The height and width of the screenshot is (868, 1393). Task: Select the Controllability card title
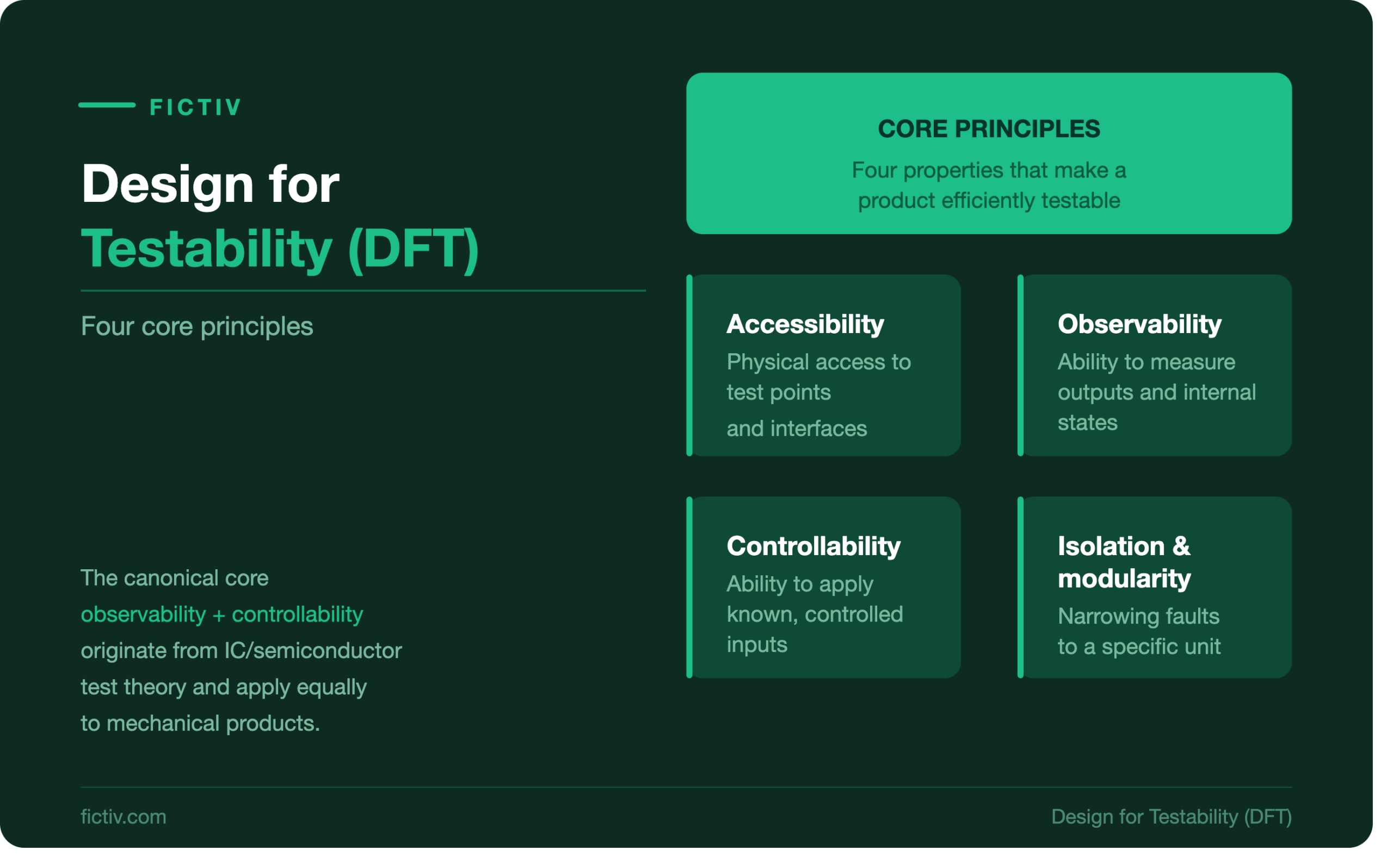[813, 546]
